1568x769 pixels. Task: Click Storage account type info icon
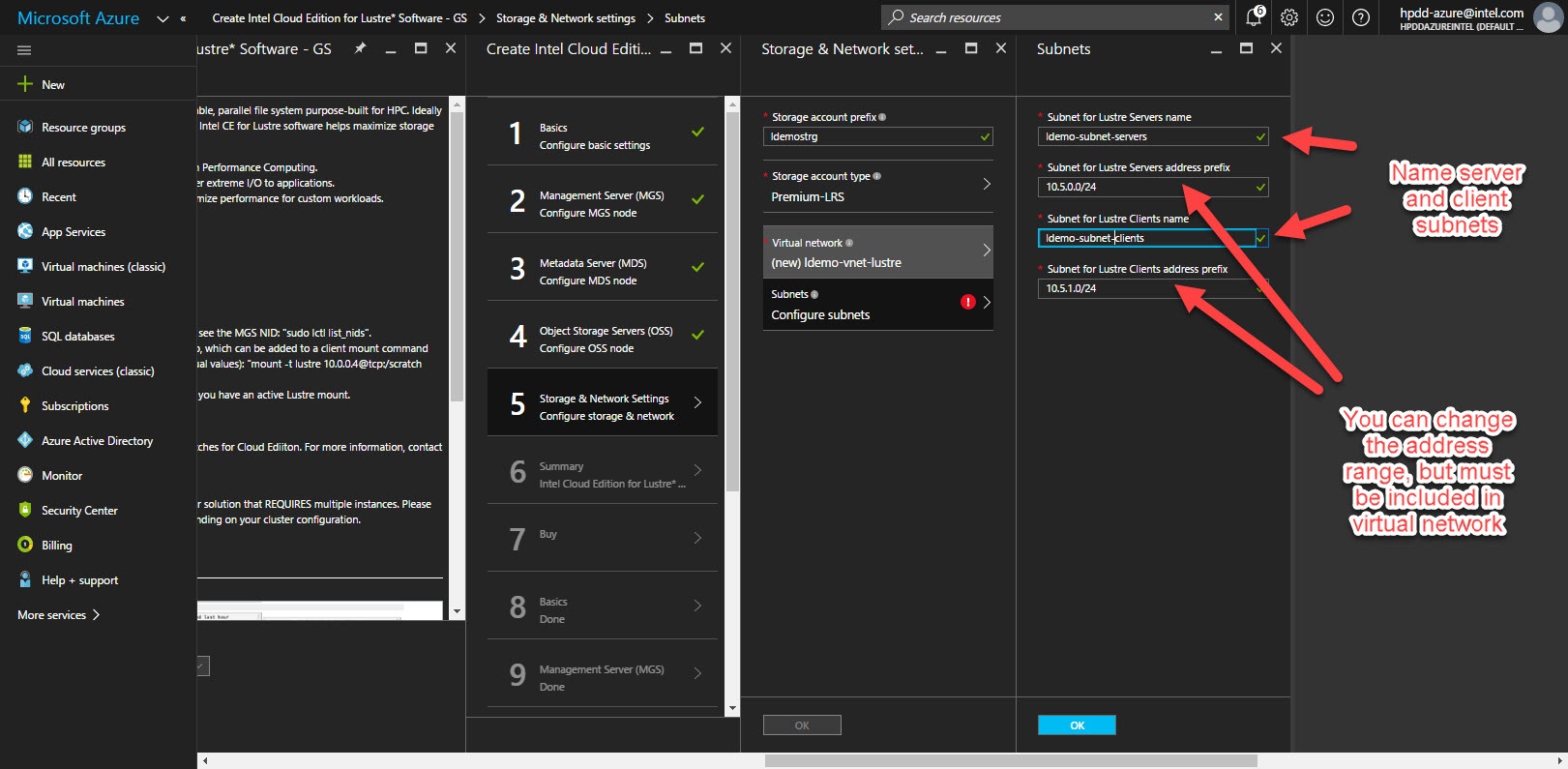tap(876, 176)
